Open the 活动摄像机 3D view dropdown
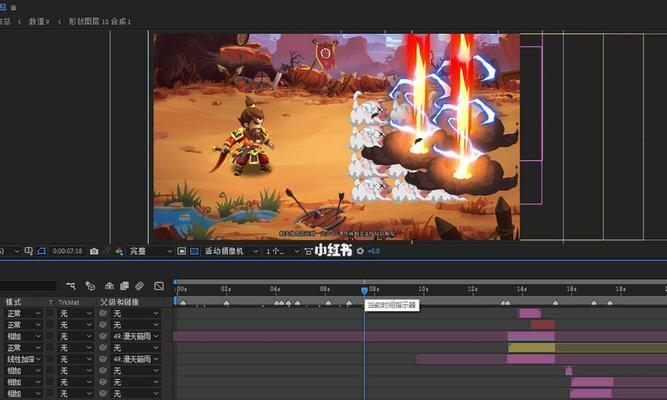 click(x=231, y=251)
